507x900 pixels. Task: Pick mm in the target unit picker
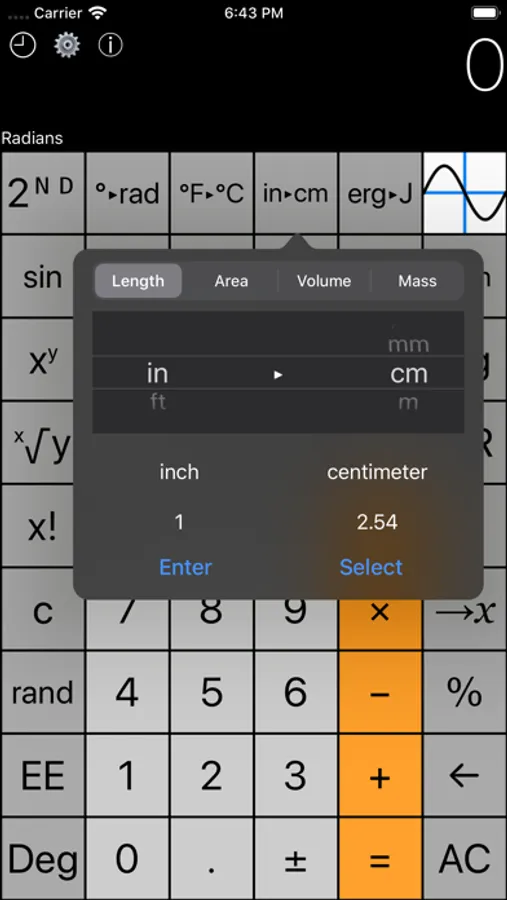click(408, 344)
